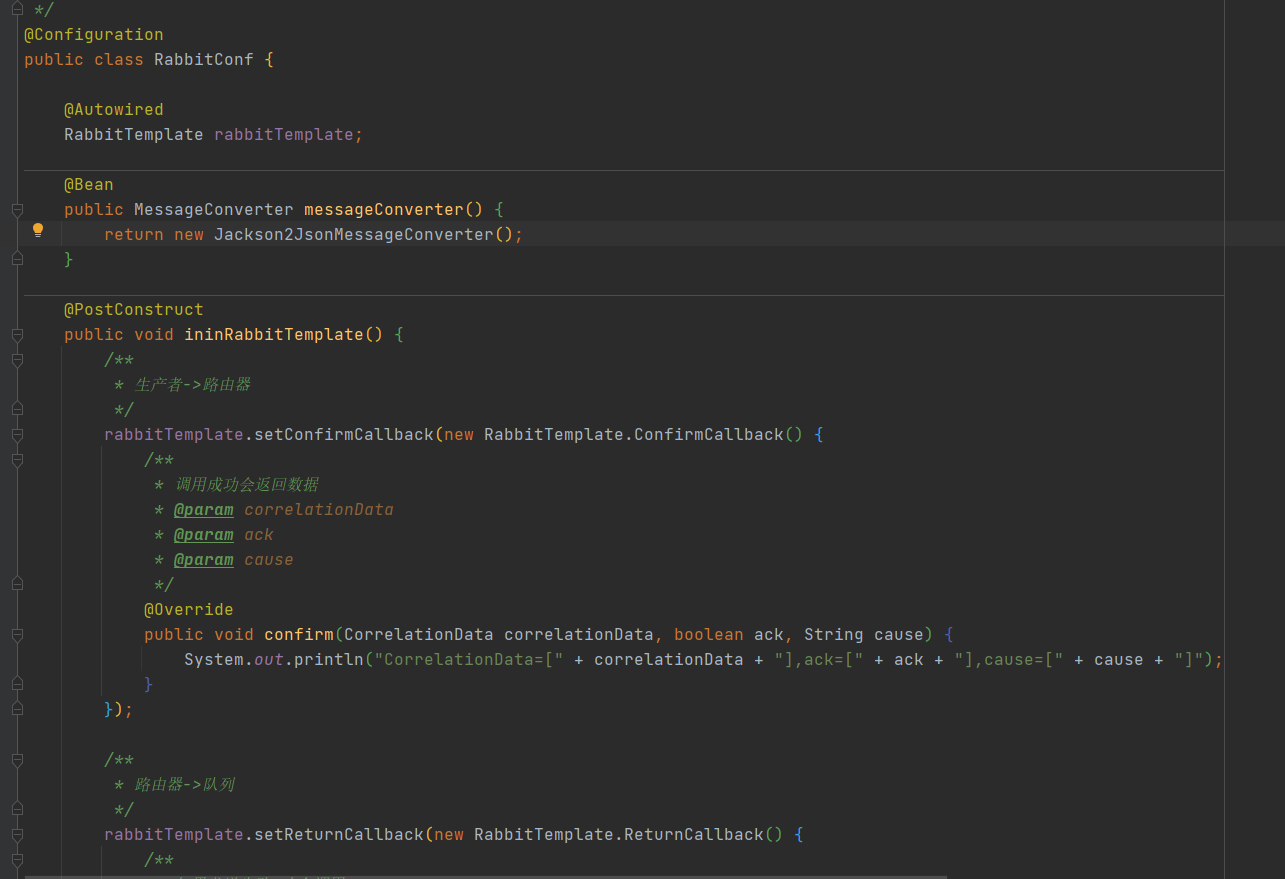Click the @param ack doc tag

click(224, 535)
